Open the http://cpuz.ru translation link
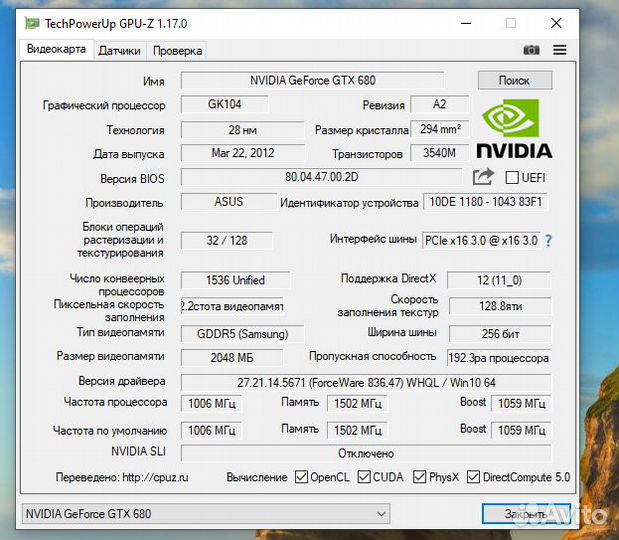Viewport: 619px width, 540px height. pyautogui.click(x=155, y=477)
